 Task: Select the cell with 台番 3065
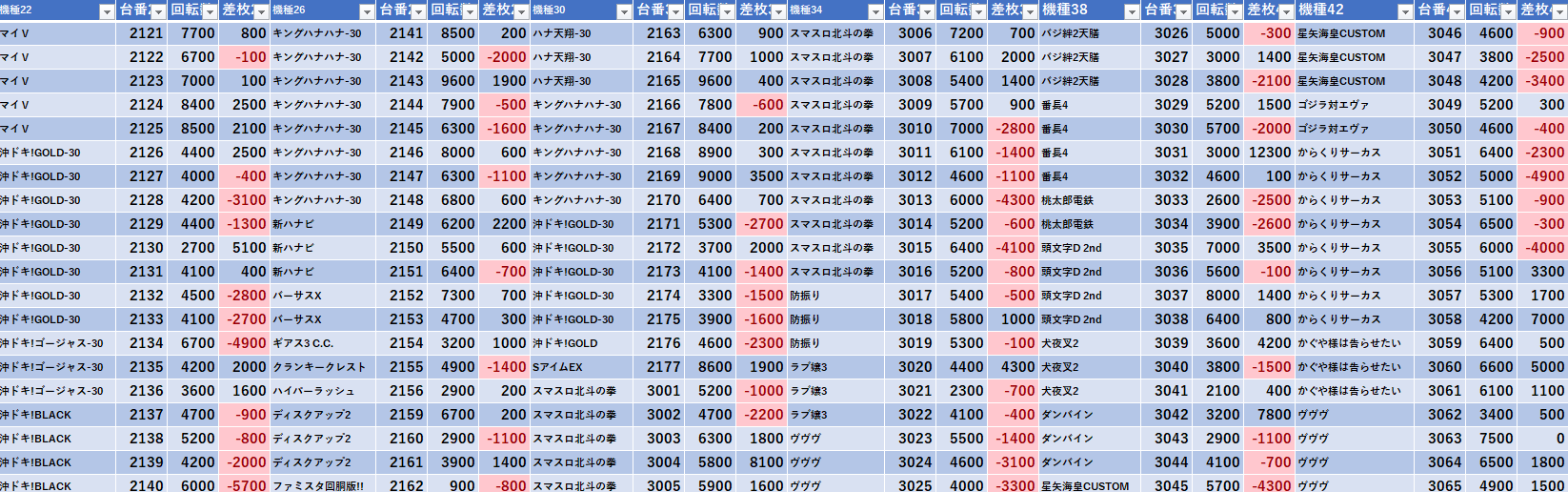pyautogui.click(x=1440, y=485)
